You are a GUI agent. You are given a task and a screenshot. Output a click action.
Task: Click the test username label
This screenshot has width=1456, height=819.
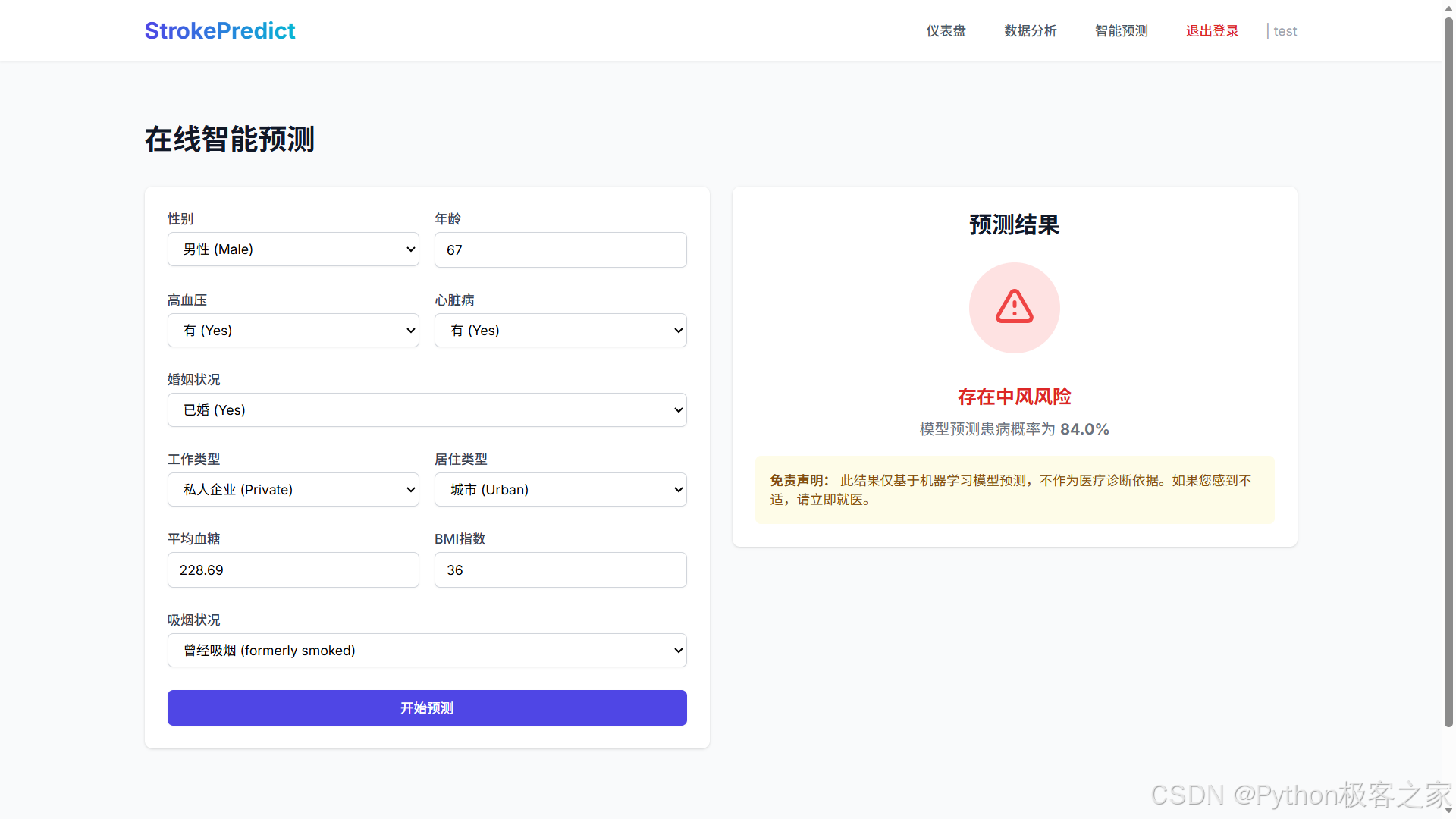pyautogui.click(x=1285, y=31)
